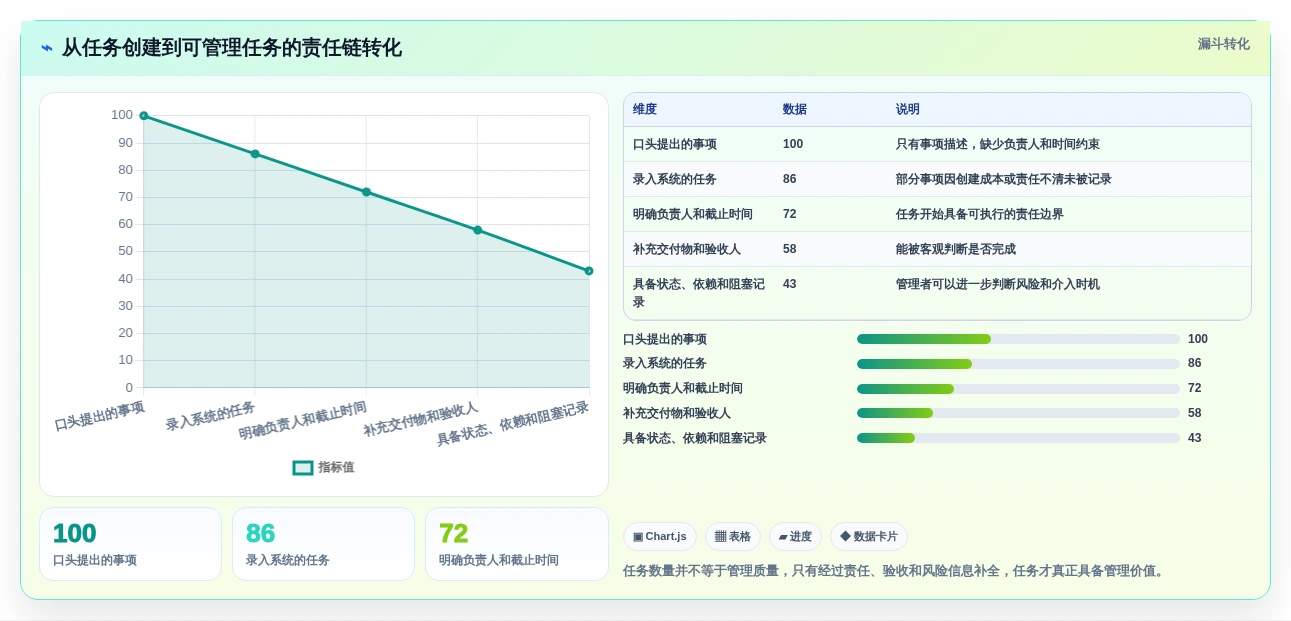This screenshot has width=1291, height=621.
Task: Click the chart data point at value 86
Action: point(255,154)
